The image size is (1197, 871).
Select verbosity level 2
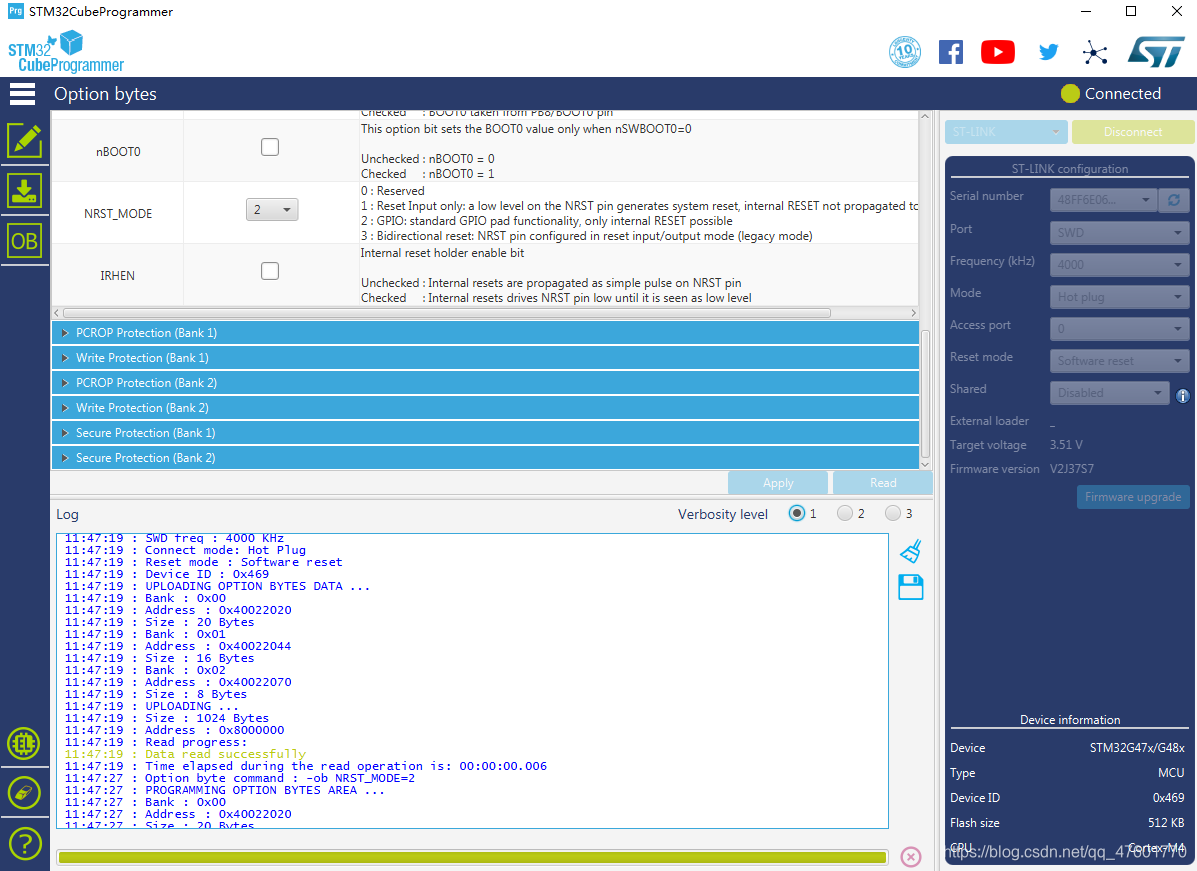844,513
